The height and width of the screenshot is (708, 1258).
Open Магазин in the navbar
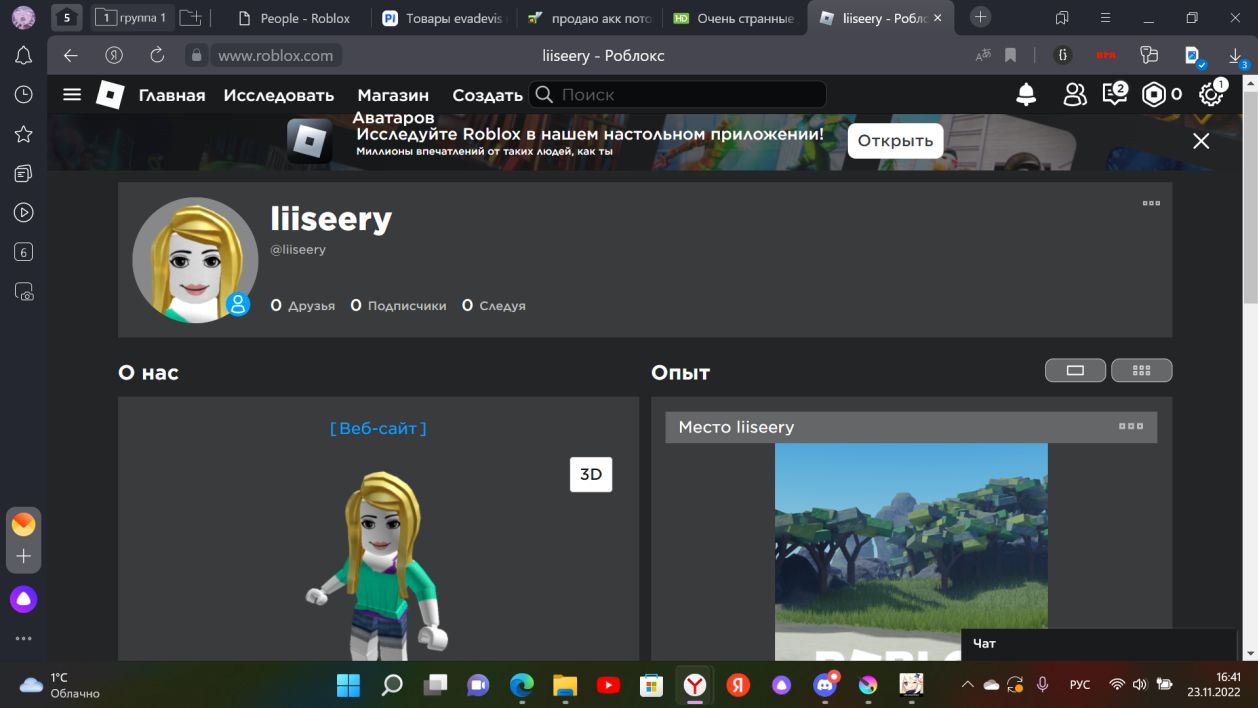pyautogui.click(x=393, y=95)
